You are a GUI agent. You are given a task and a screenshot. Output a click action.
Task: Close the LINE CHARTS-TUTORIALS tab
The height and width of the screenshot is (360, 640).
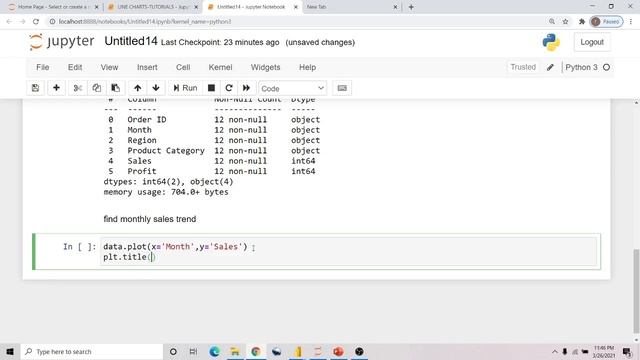tap(196, 7)
